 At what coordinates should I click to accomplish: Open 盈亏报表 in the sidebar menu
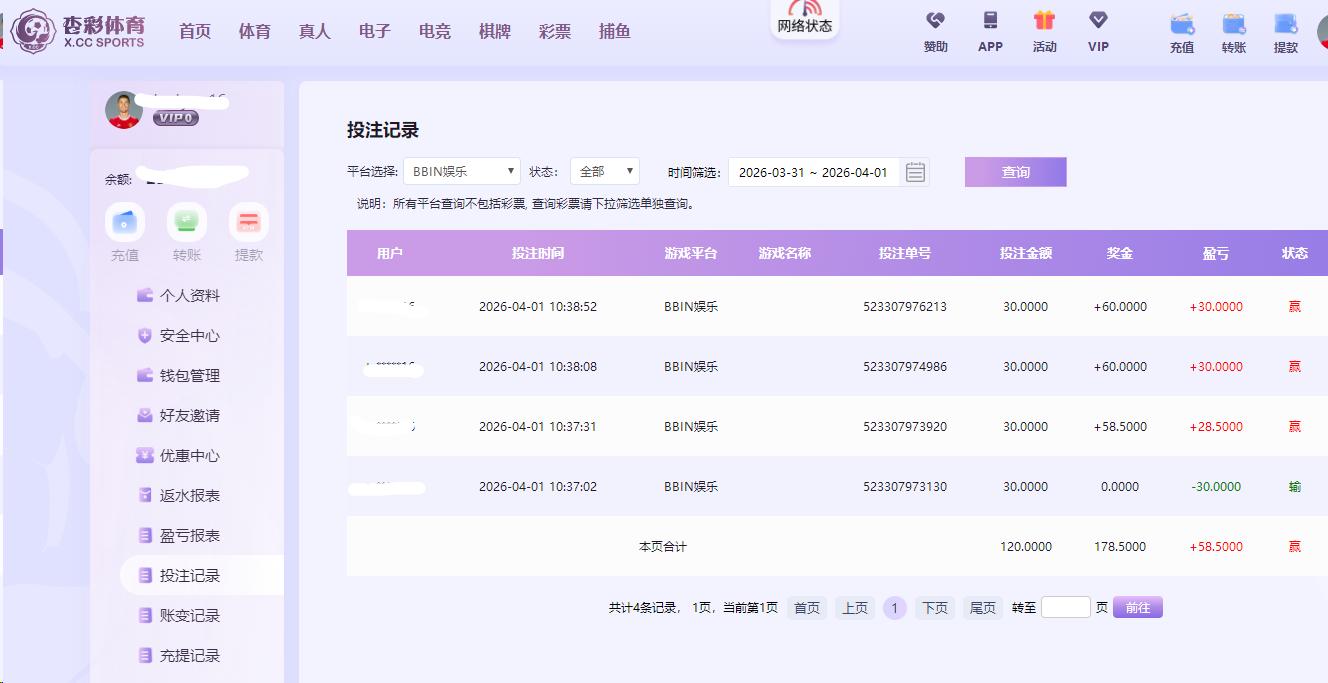(x=189, y=536)
